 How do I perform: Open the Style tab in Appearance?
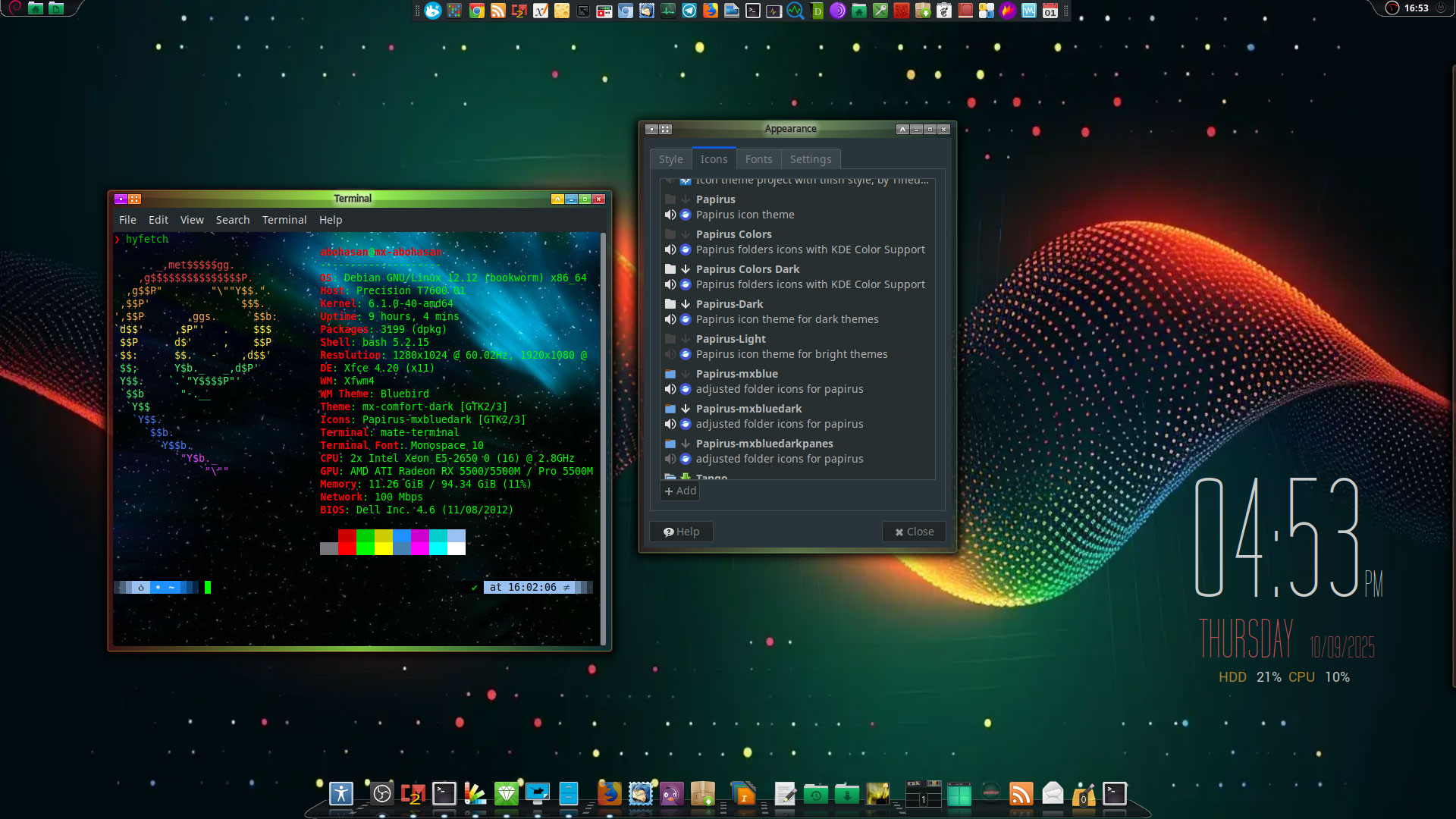(x=670, y=159)
